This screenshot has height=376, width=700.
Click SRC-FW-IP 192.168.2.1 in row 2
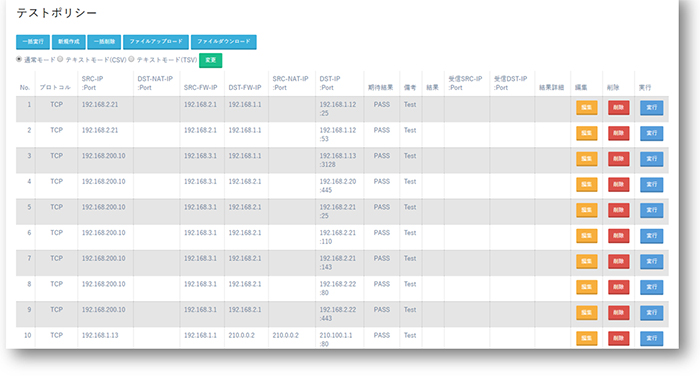tap(200, 130)
